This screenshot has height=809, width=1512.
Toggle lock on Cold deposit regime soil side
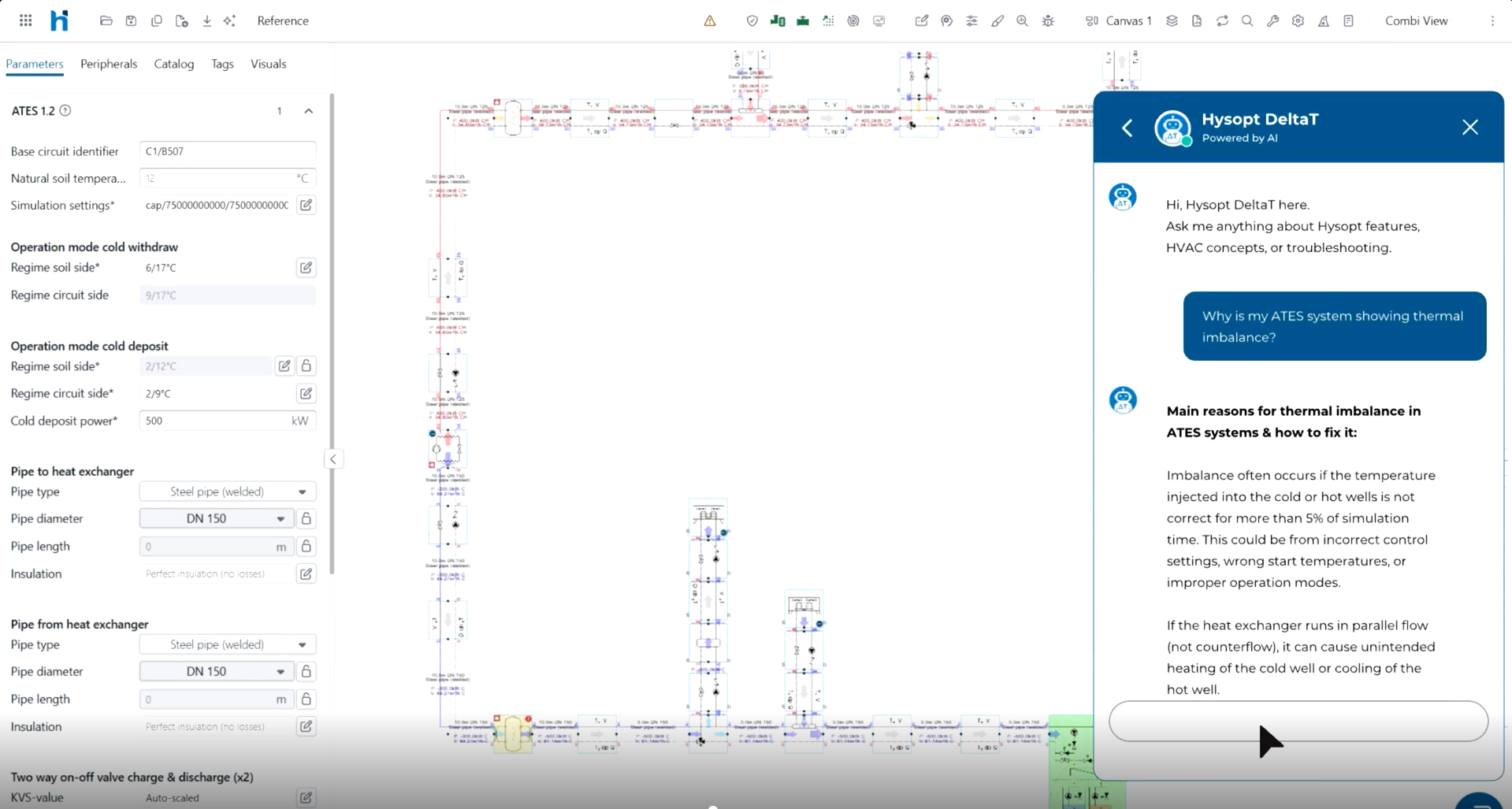click(306, 366)
